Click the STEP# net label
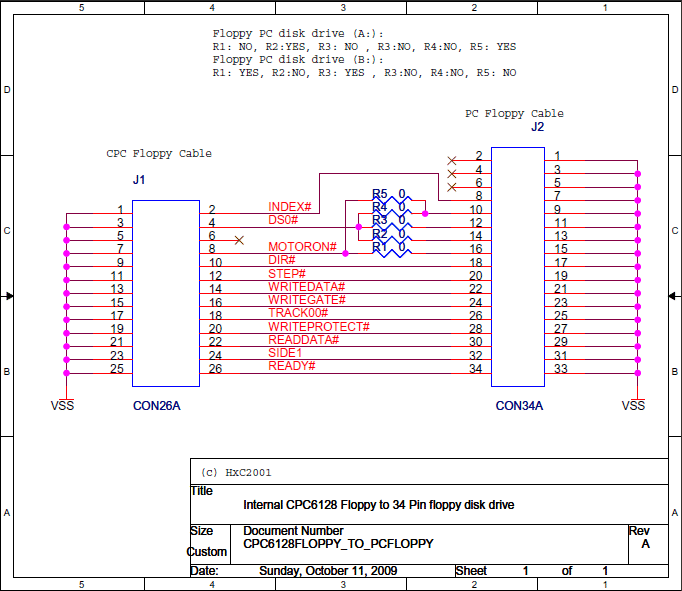Image resolution: width=682 pixels, height=591 pixels. coord(287,274)
